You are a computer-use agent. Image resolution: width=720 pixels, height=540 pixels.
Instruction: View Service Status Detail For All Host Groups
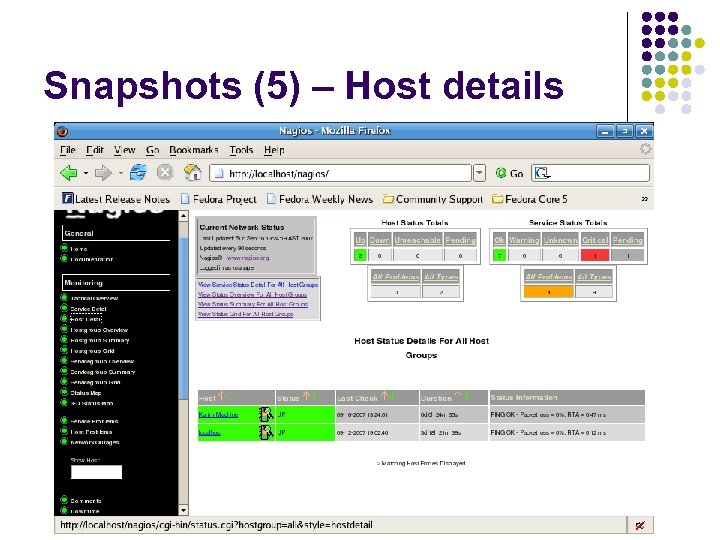tap(258, 285)
